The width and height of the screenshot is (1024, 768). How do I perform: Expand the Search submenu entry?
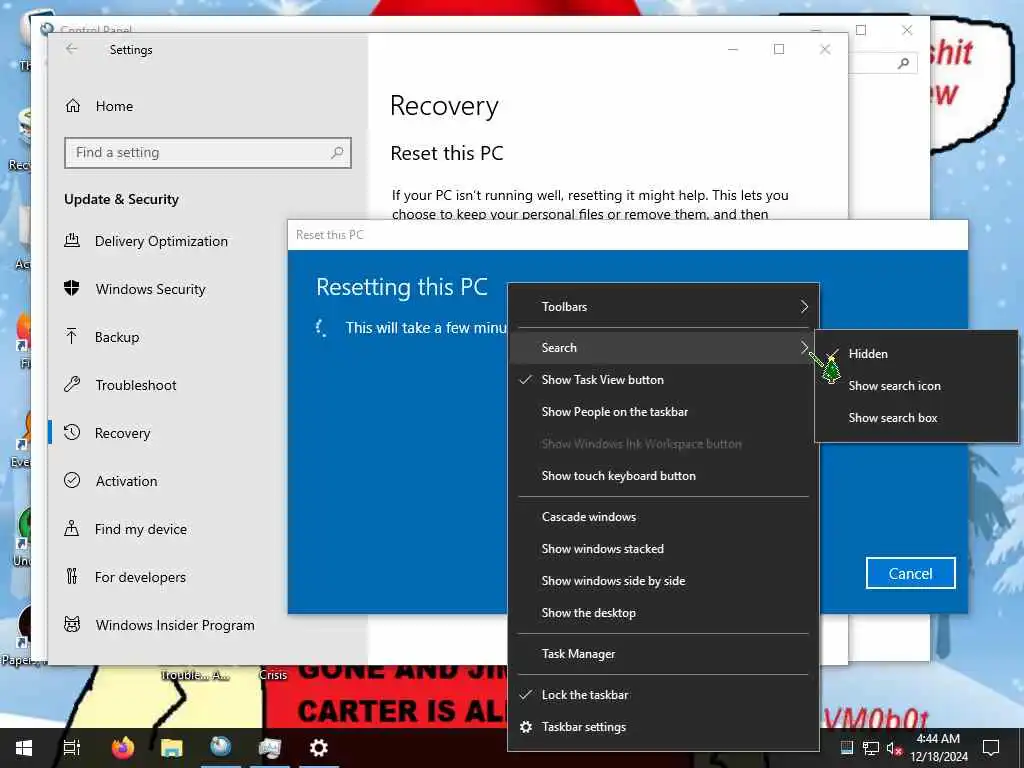pyautogui.click(x=663, y=347)
